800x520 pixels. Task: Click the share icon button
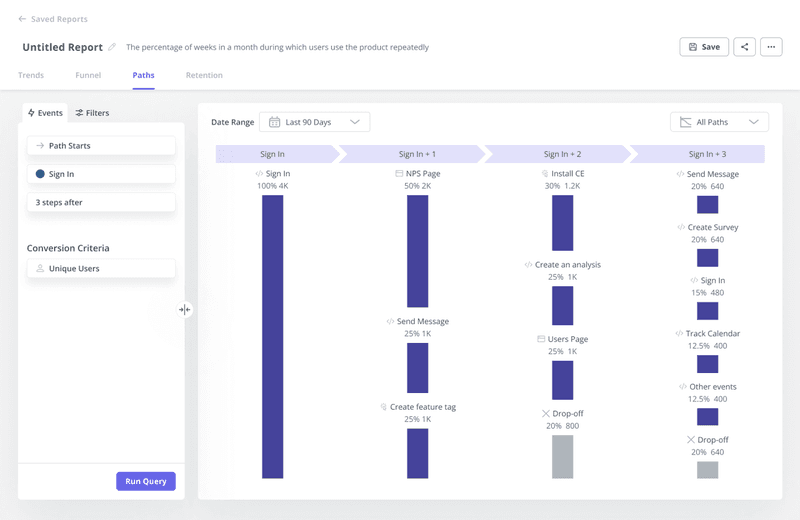(744, 47)
